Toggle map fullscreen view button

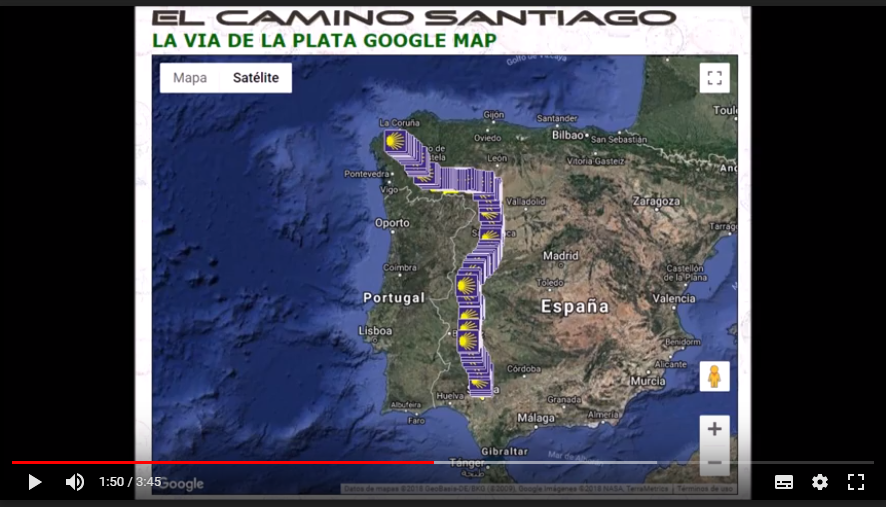[x=714, y=78]
